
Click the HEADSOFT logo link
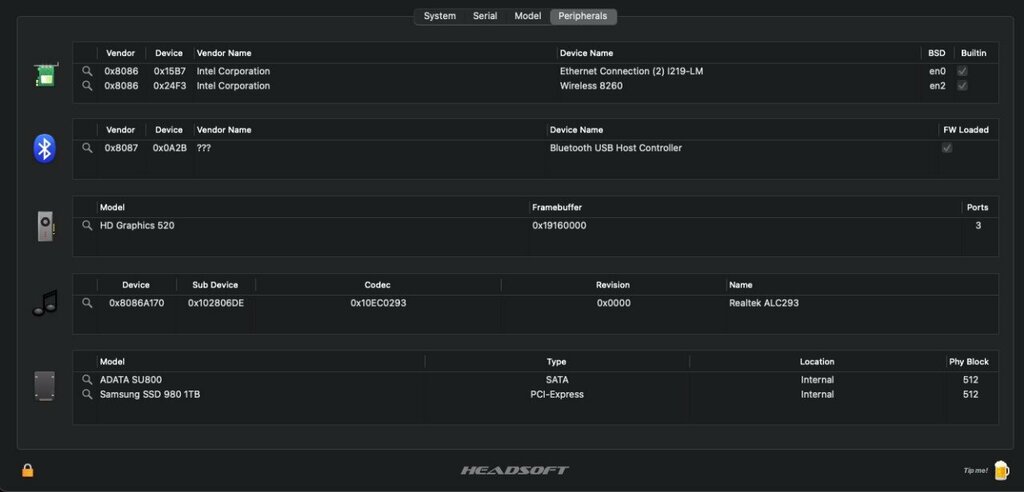coord(514,470)
